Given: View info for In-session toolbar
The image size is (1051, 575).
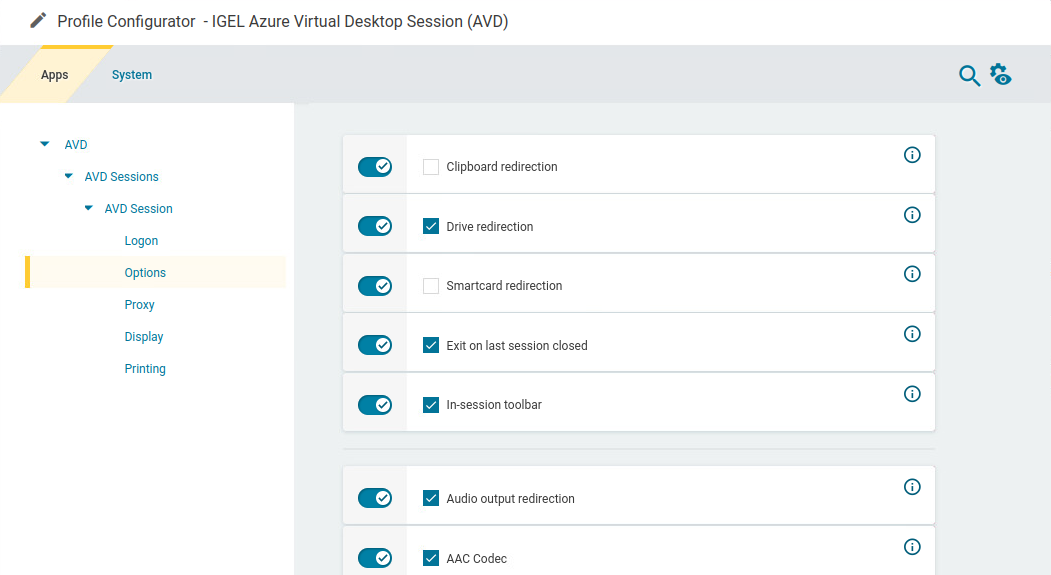Looking at the screenshot, I should tap(912, 394).
